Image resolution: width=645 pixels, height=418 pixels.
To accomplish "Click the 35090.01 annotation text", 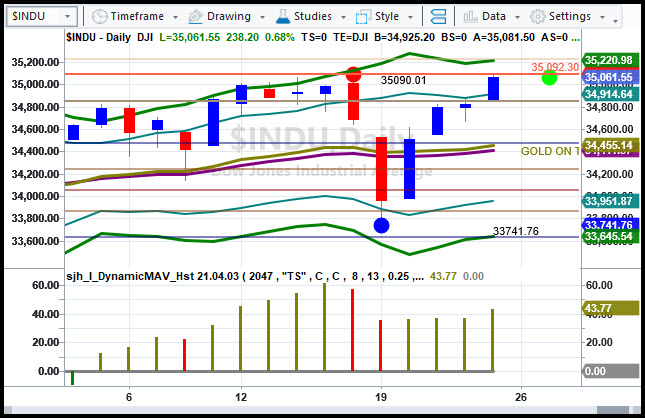I will pos(403,80).
